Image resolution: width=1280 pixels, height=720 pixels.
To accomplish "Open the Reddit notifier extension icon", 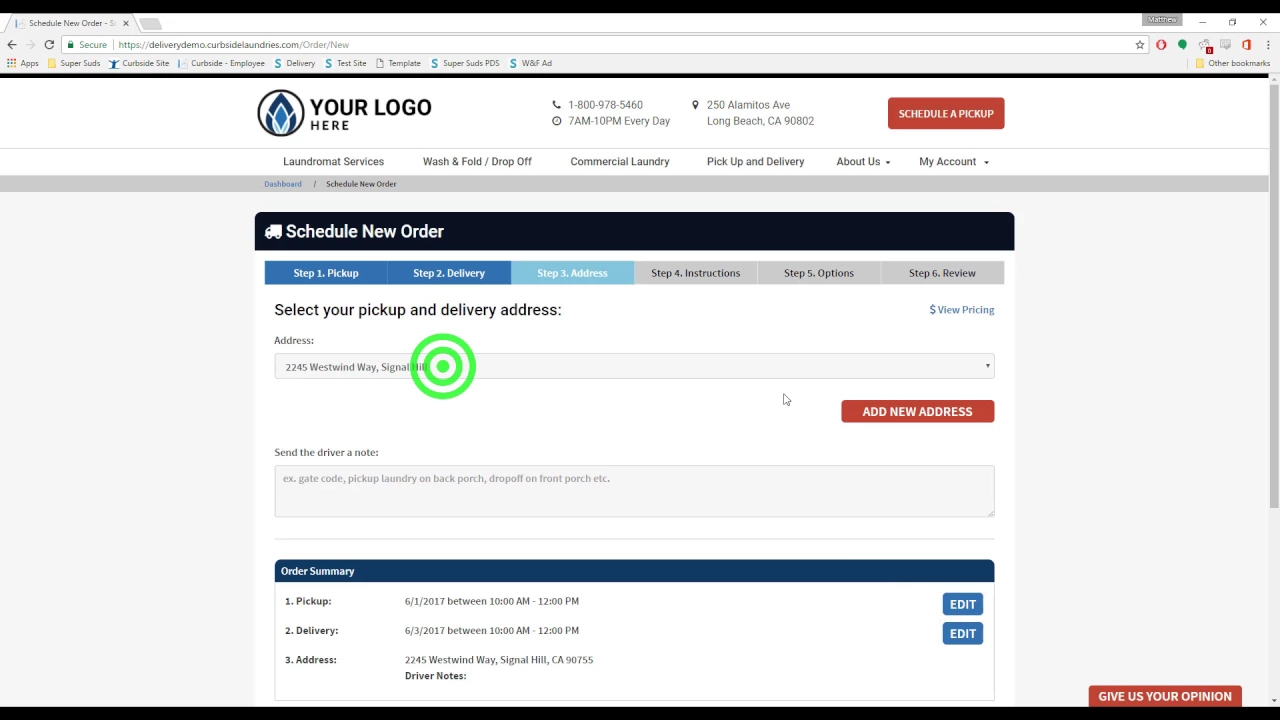I will click(x=1205, y=44).
